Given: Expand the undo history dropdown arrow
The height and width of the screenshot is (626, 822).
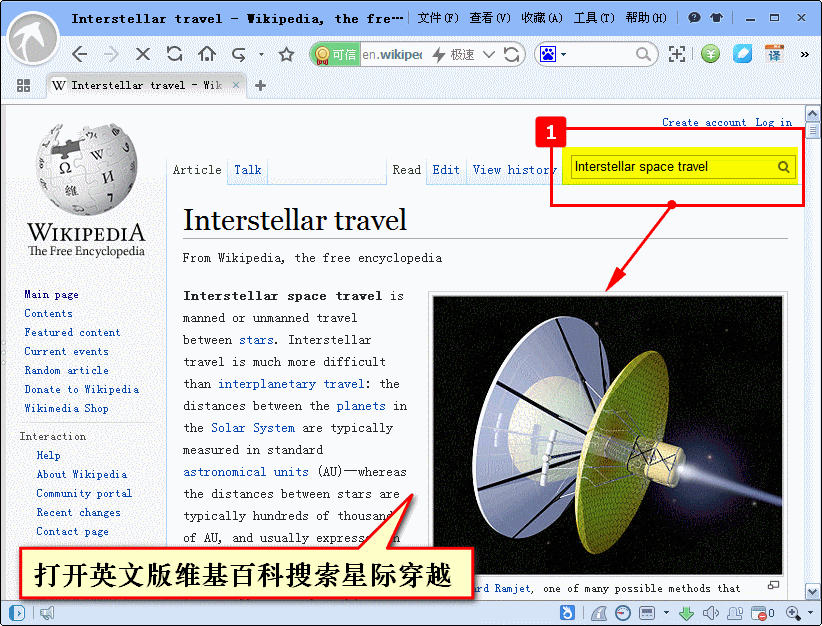Looking at the screenshot, I should (x=261, y=54).
